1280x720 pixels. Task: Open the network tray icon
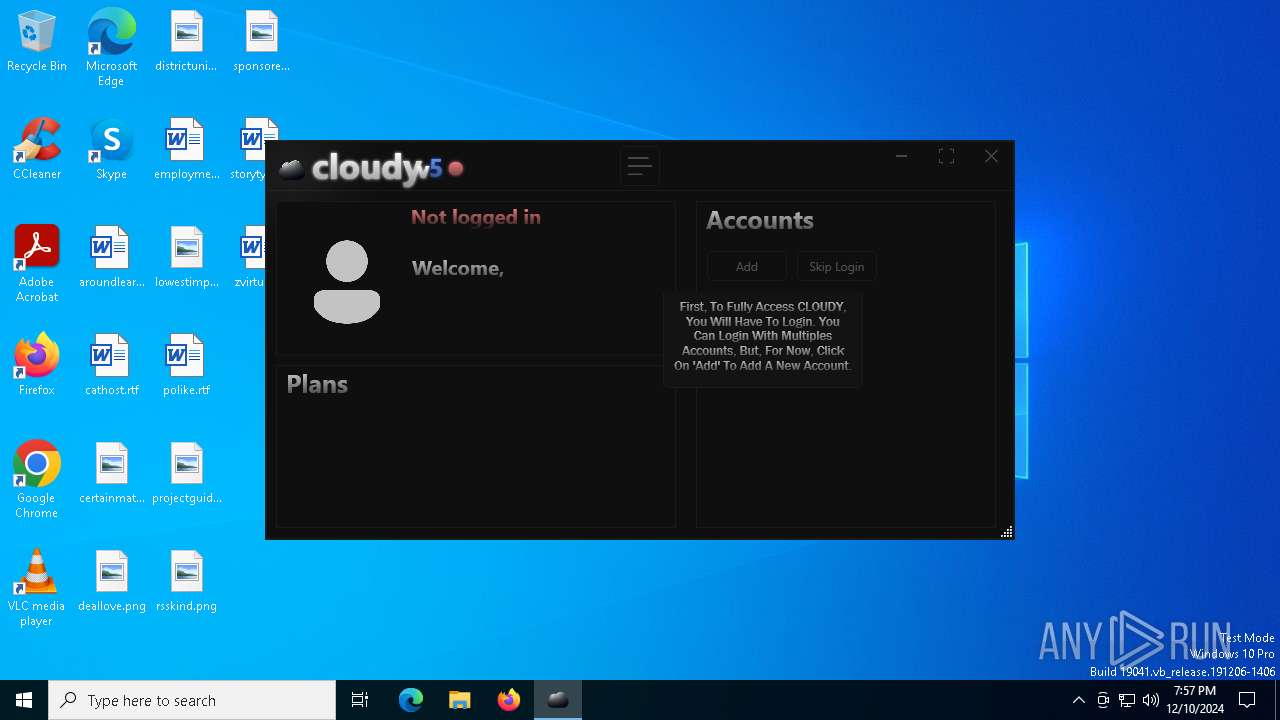pyautogui.click(x=1127, y=700)
